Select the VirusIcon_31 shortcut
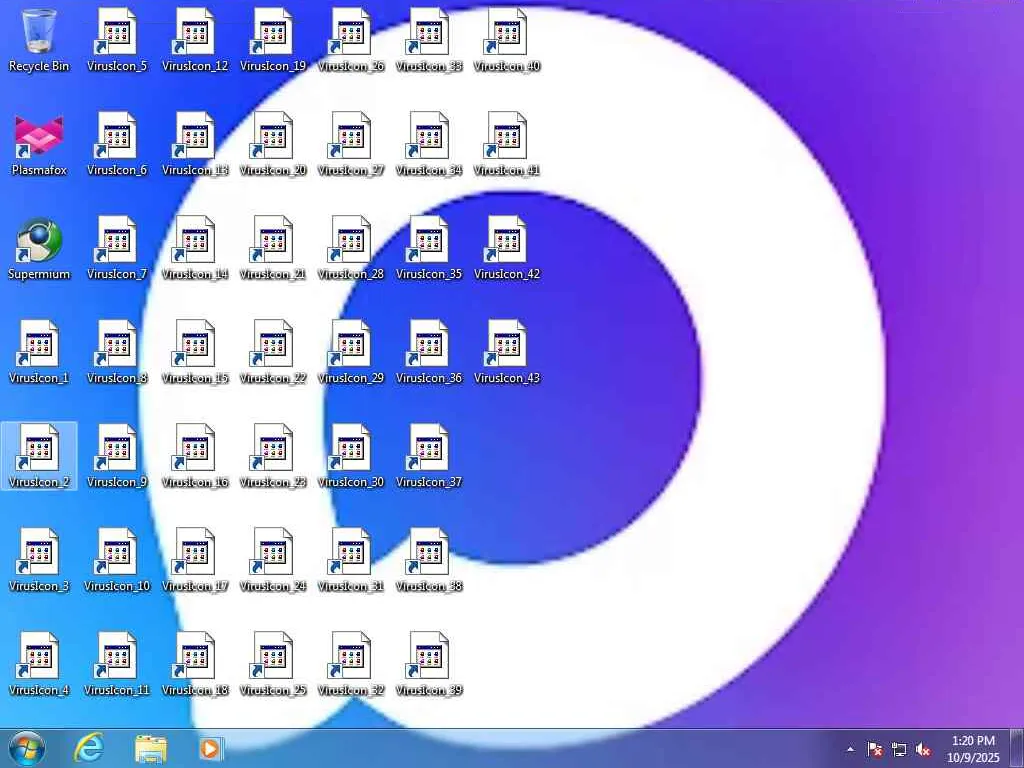 point(351,560)
